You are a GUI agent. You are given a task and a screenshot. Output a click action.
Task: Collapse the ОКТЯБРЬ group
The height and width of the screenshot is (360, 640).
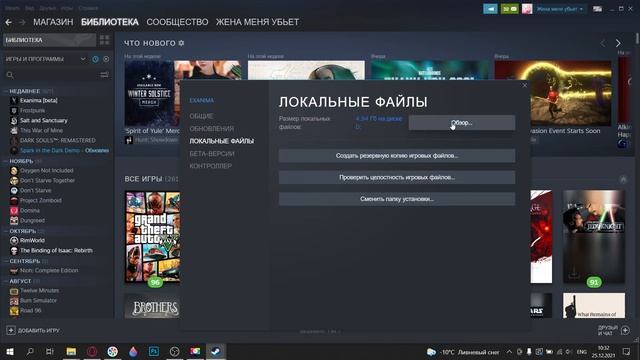pyautogui.click(x=6, y=231)
